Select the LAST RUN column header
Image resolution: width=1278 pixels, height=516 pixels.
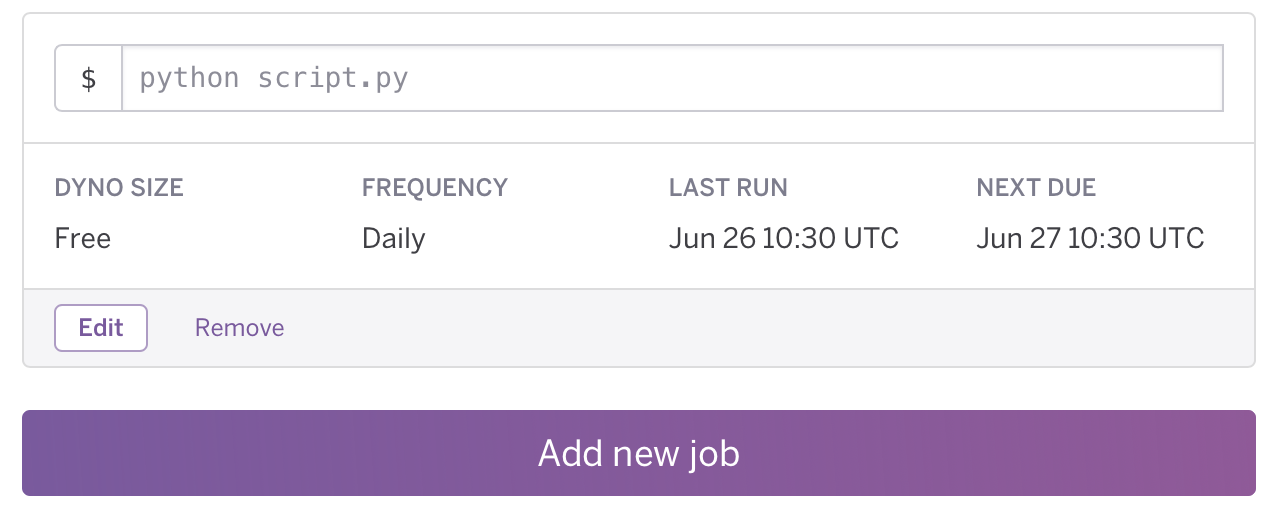point(728,187)
